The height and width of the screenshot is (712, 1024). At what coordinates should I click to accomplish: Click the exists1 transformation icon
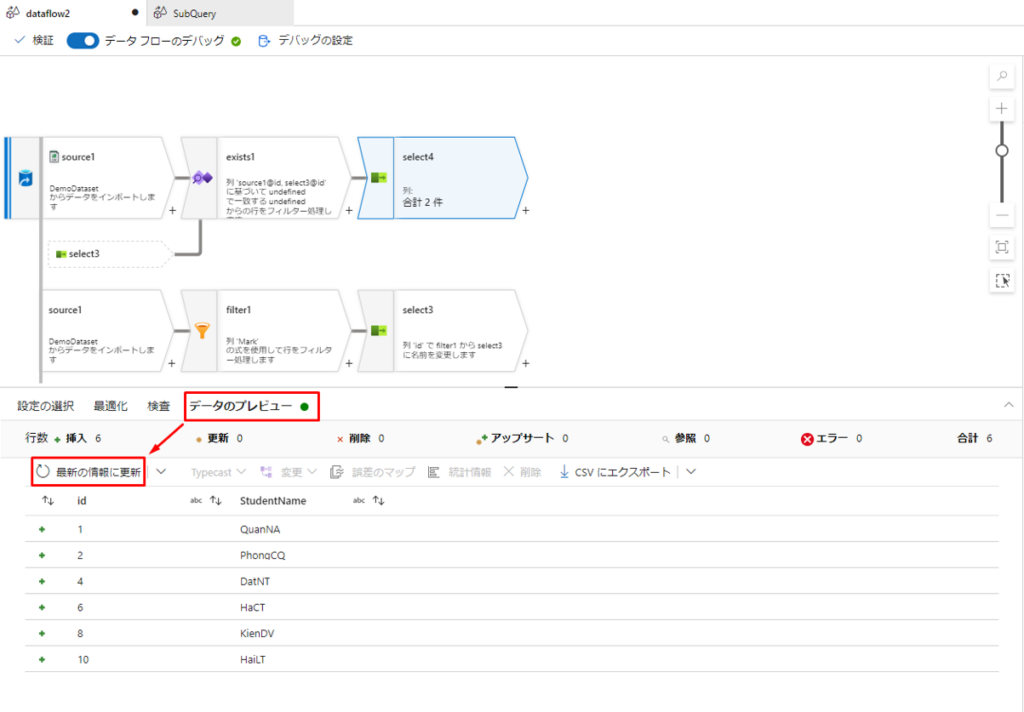tap(202, 178)
